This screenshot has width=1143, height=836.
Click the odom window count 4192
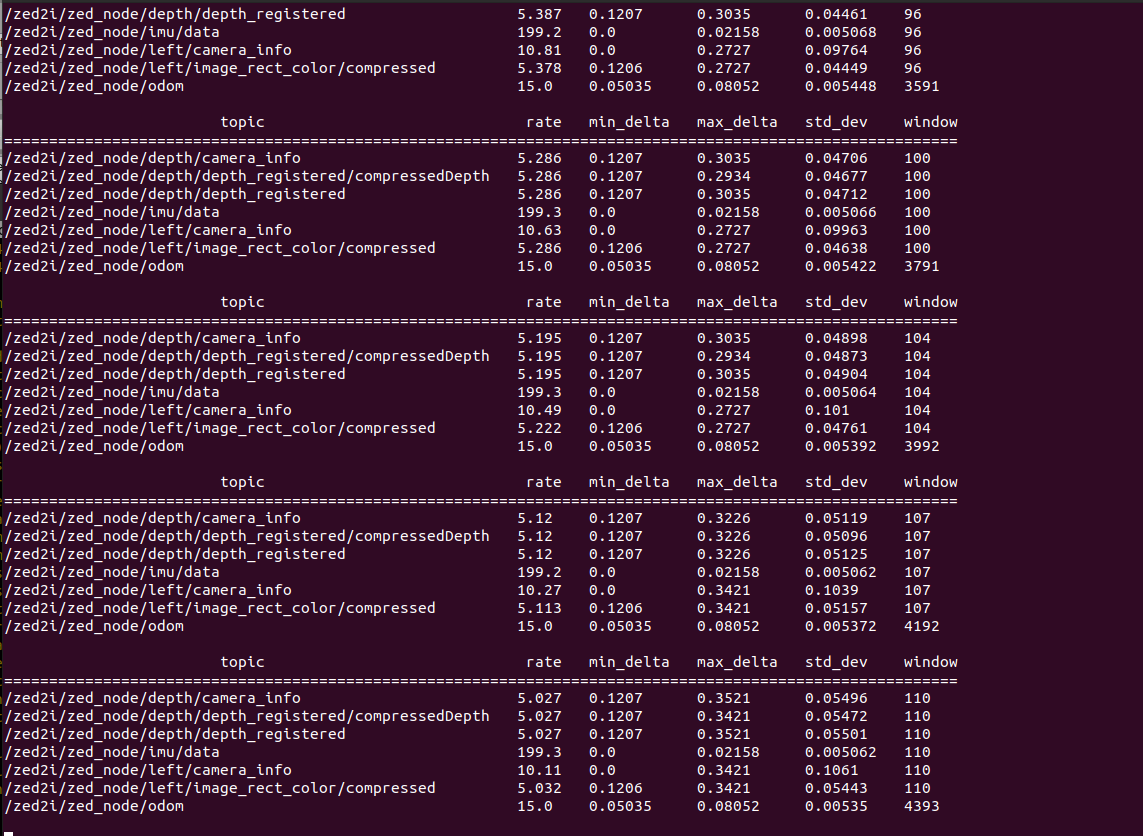pyautogui.click(x=921, y=626)
